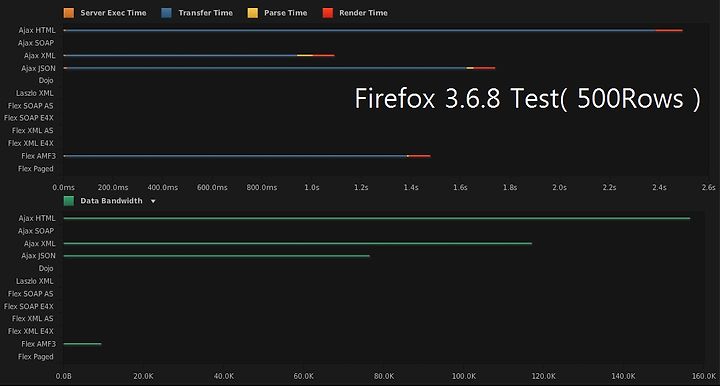The height and width of the screenshot is (386, 720).
Task: Click the 80.0K bandwidth axis label
Action: point(384,376)
